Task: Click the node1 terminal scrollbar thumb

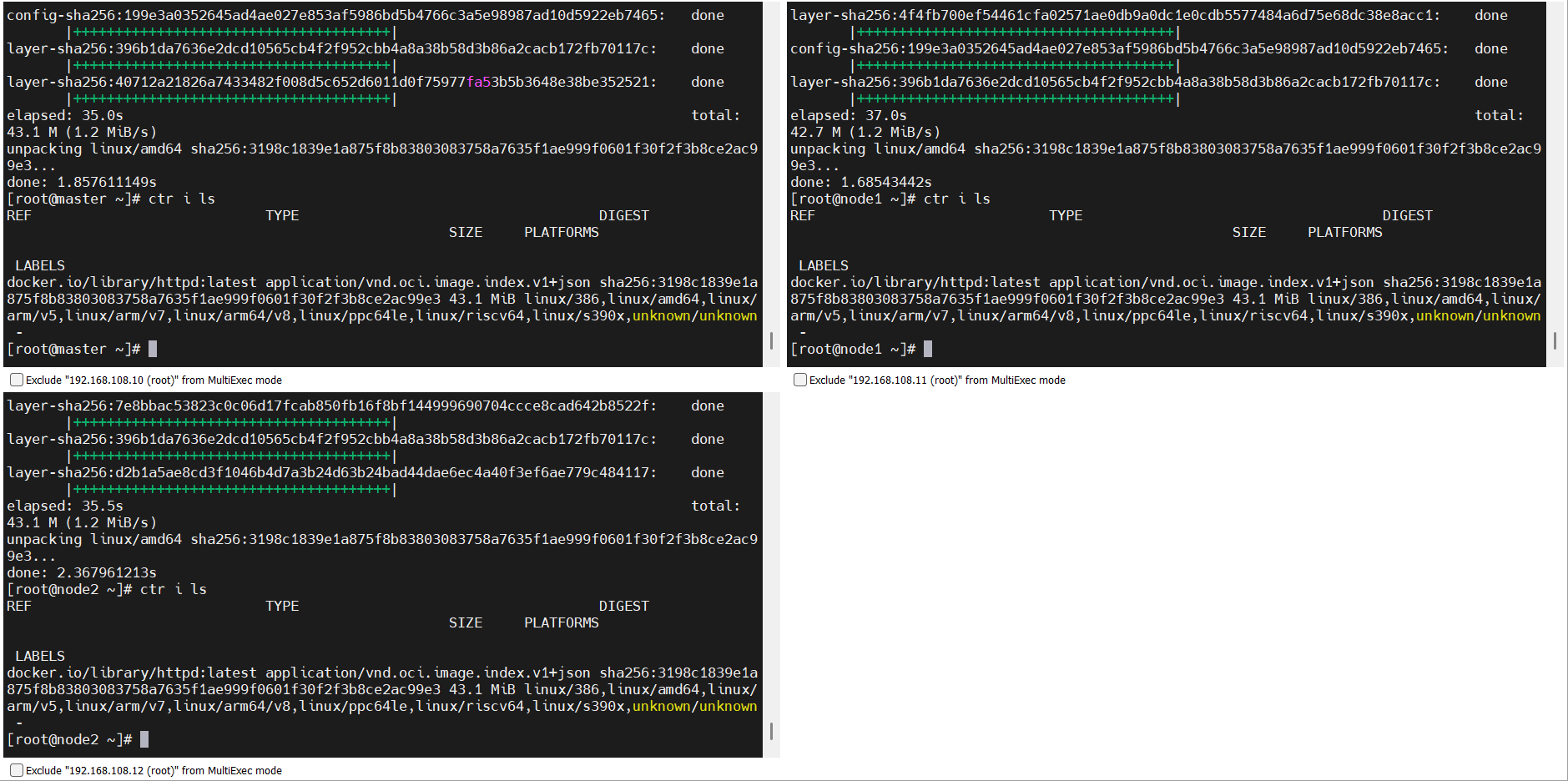Action: (x=1555, y=340)
